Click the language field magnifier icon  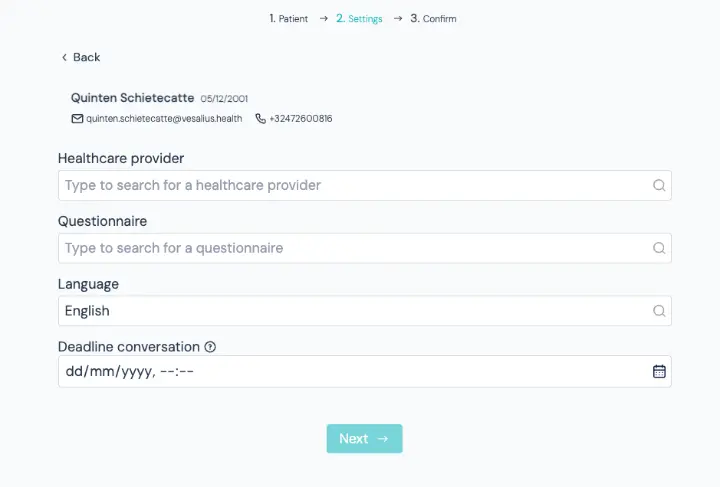coord(659,311)
